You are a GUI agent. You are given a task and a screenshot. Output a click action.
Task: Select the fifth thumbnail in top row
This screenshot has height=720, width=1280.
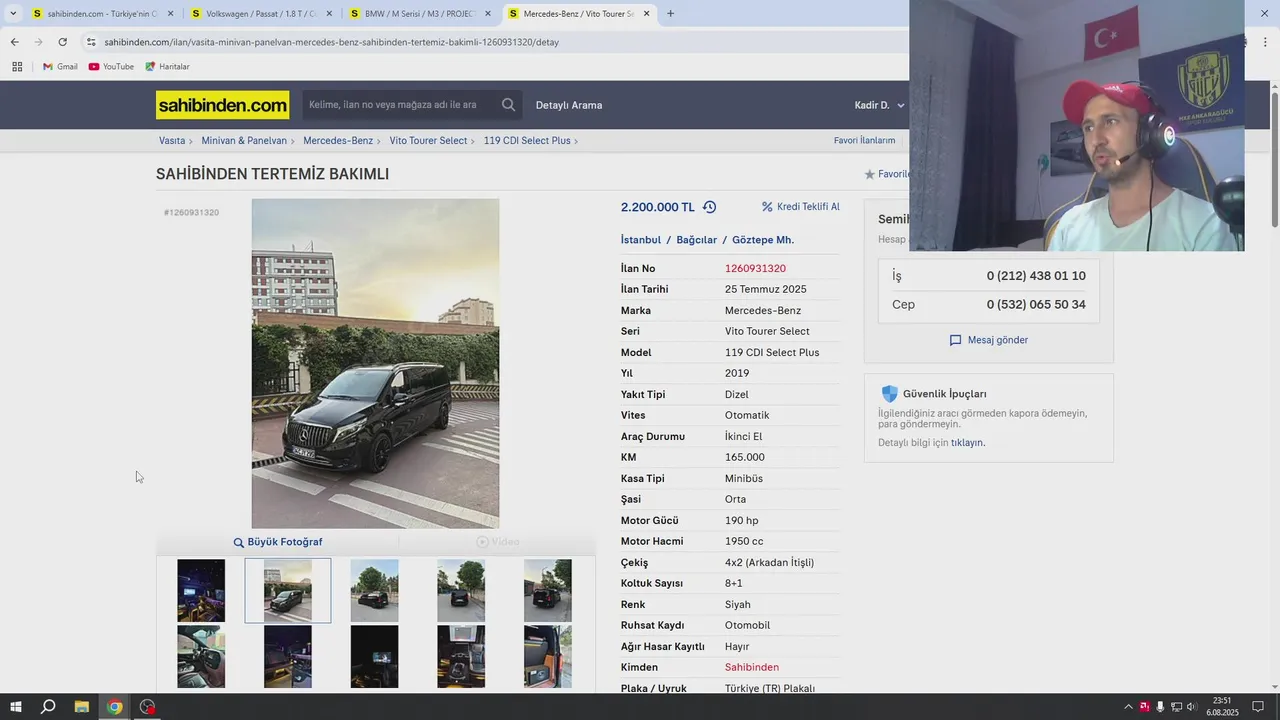(548, 591)
